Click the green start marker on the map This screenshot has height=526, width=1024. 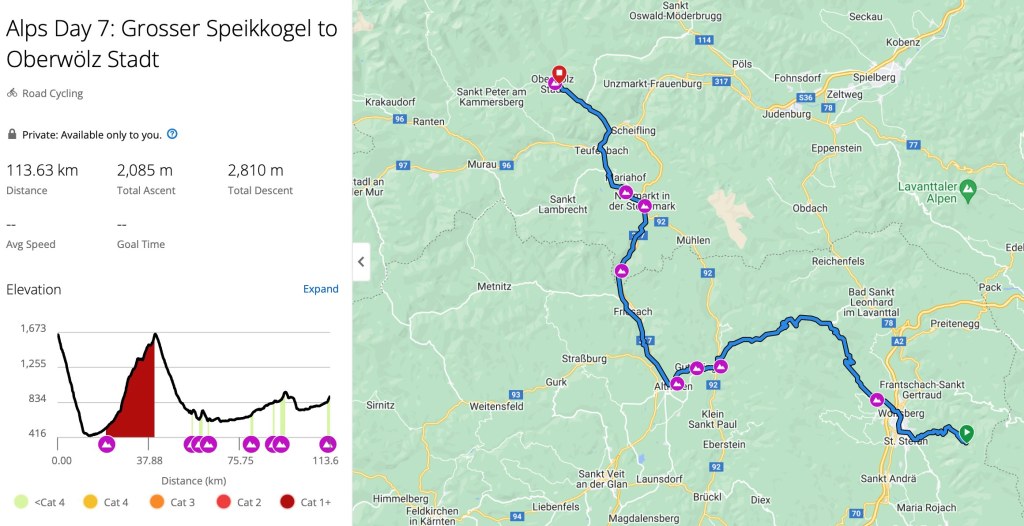[966, 433]
